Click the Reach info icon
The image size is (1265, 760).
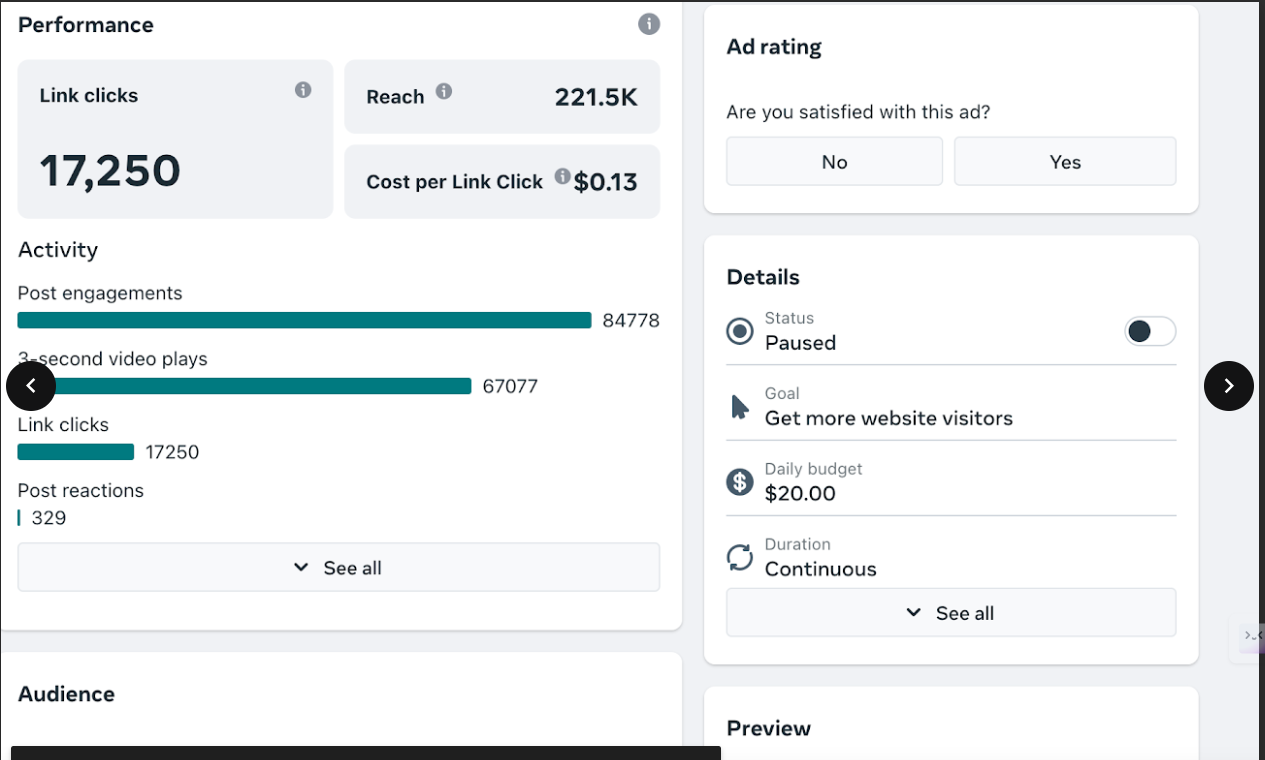click(444, 91)
